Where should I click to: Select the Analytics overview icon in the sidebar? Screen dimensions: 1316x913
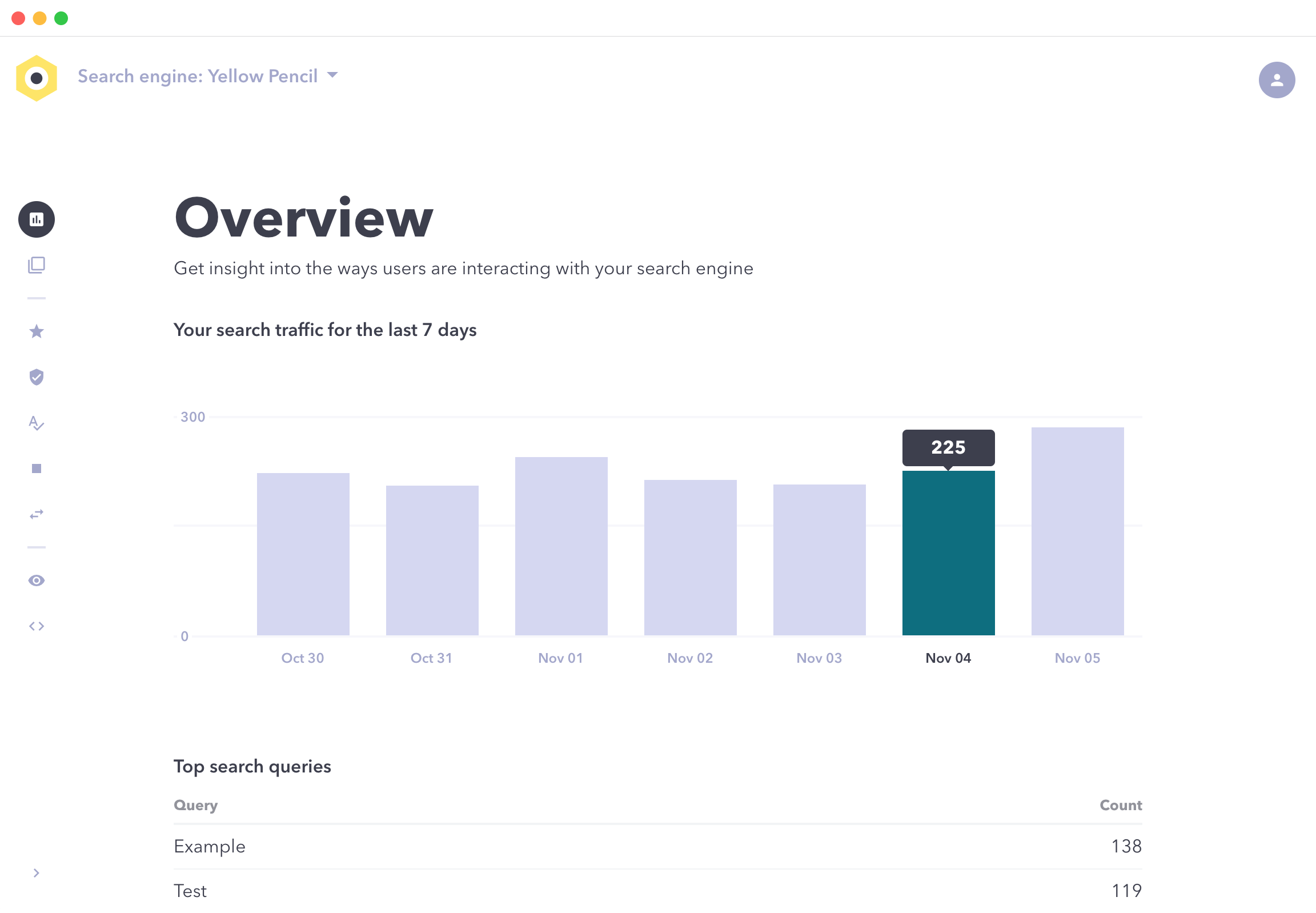(36, 219)
